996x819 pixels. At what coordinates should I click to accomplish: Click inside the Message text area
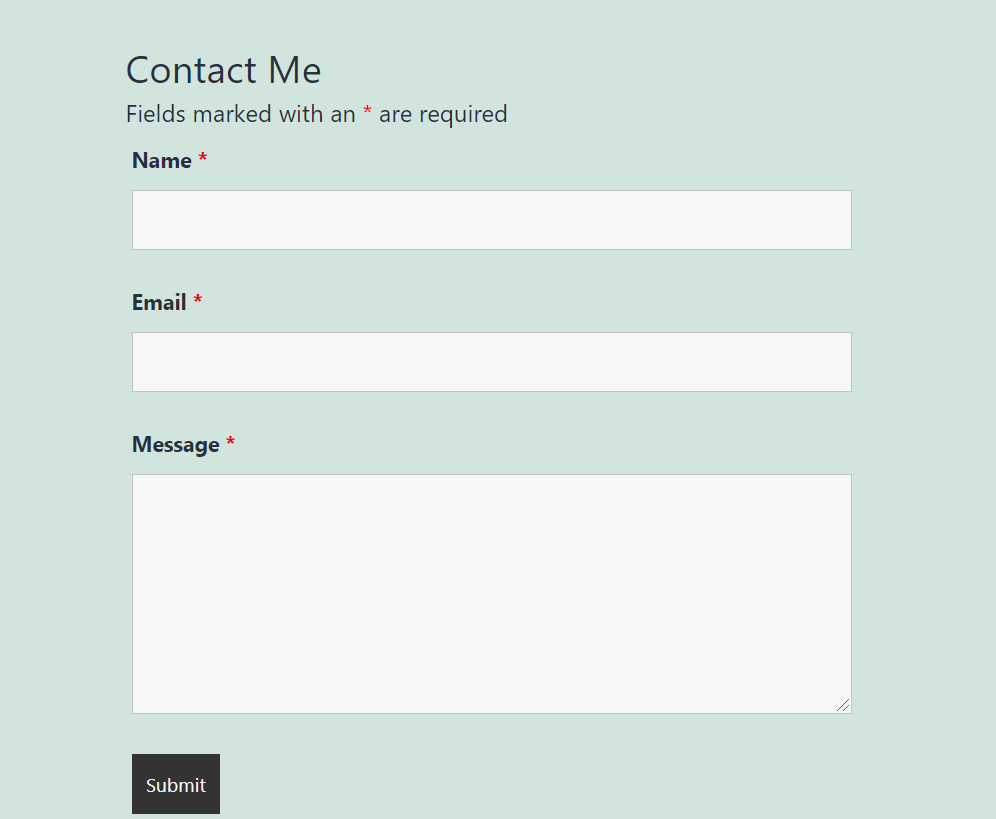(491, 593)
